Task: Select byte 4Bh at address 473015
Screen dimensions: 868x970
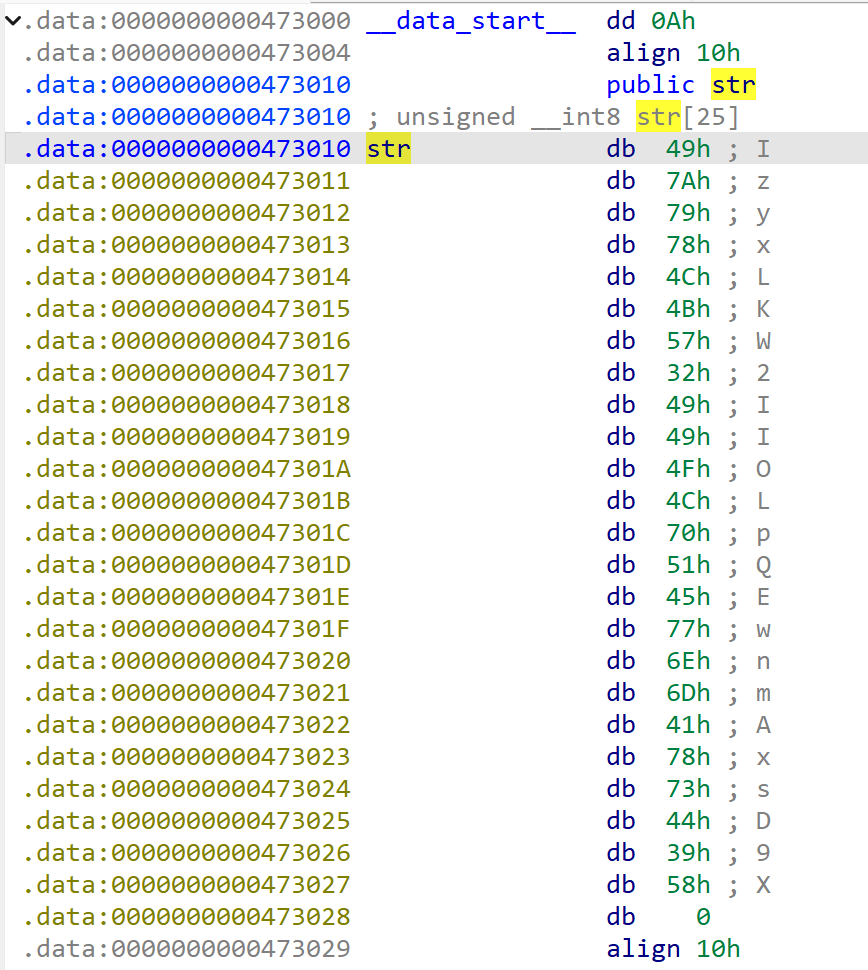Action: click(688, 309)
